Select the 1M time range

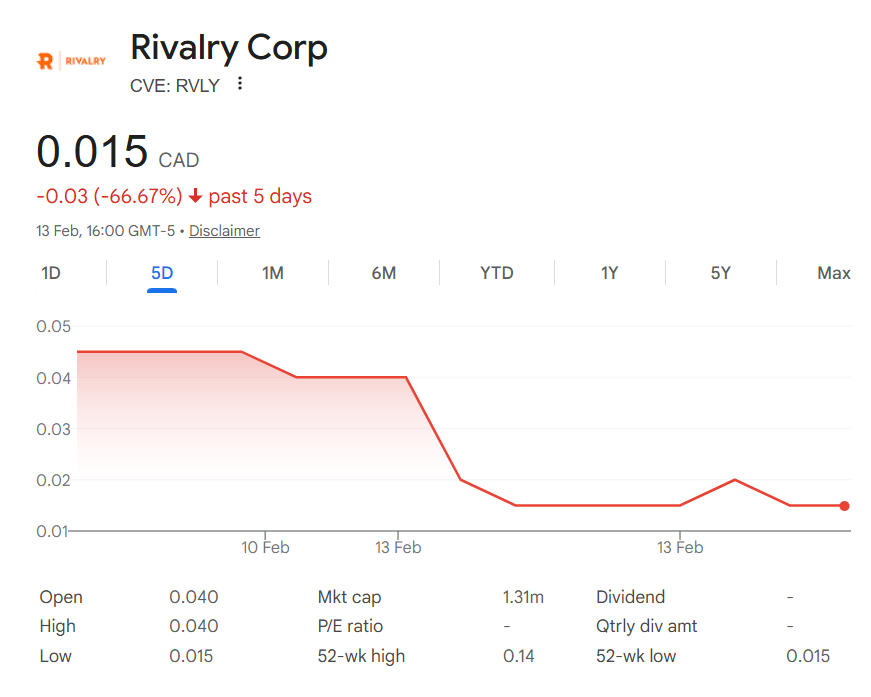click(272, 272)
